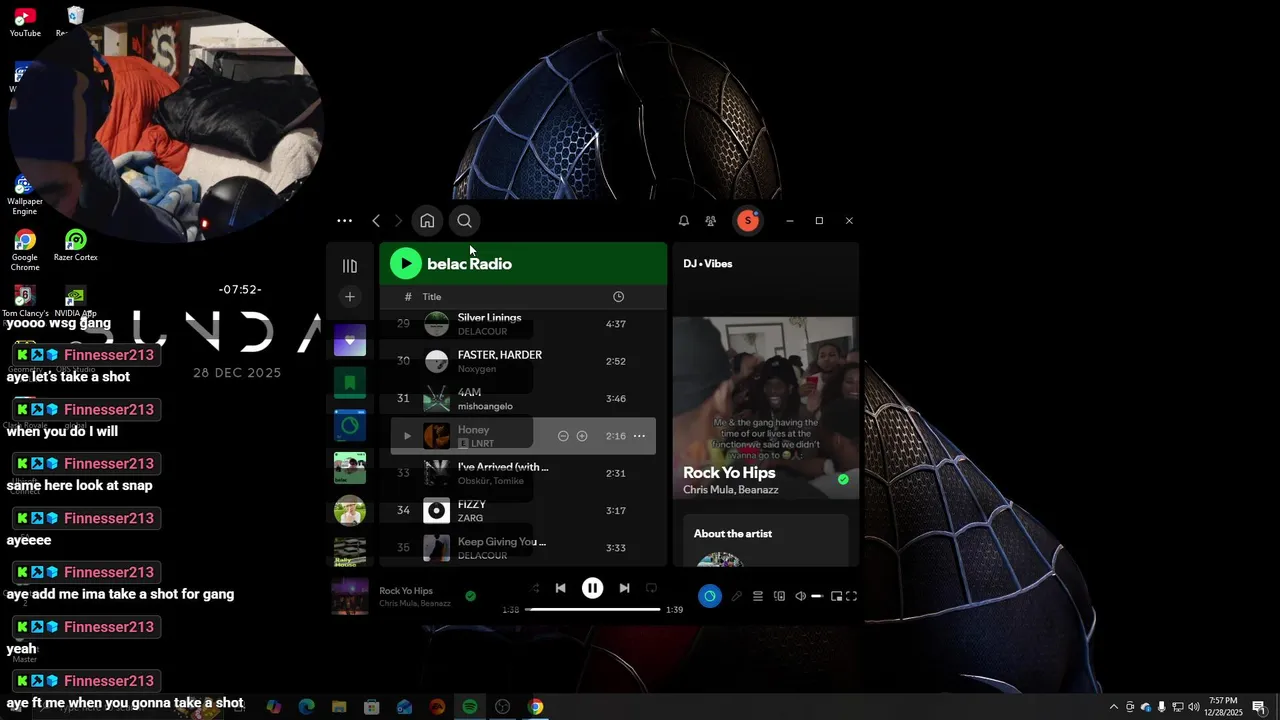Hide Honey with the minus circle icon
This screenshot has height=720, width=1280.
coord(563,436)
